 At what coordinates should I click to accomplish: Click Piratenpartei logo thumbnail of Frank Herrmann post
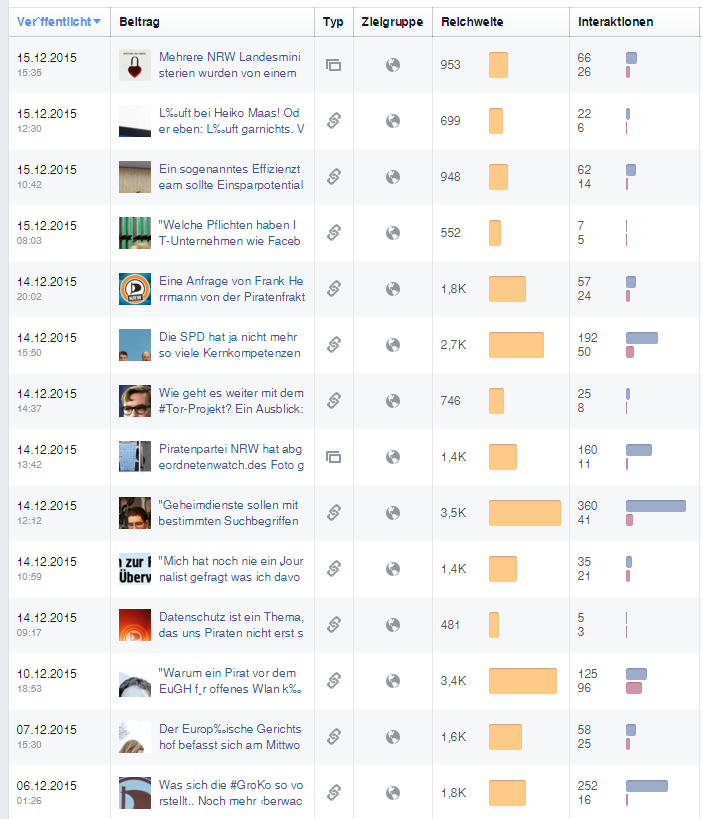[x=135, y=289]
